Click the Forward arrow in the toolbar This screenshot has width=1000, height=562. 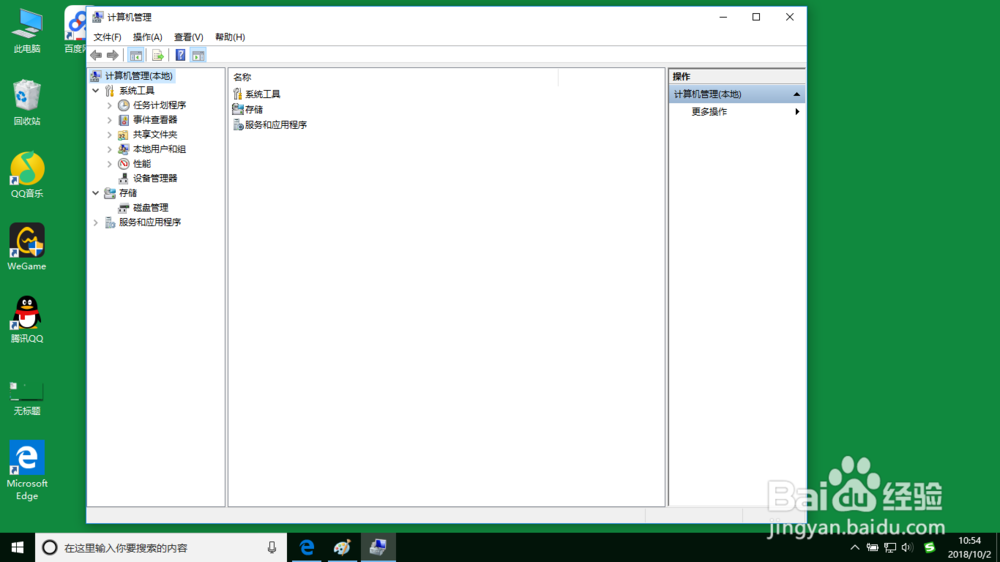tap(113, 55)
